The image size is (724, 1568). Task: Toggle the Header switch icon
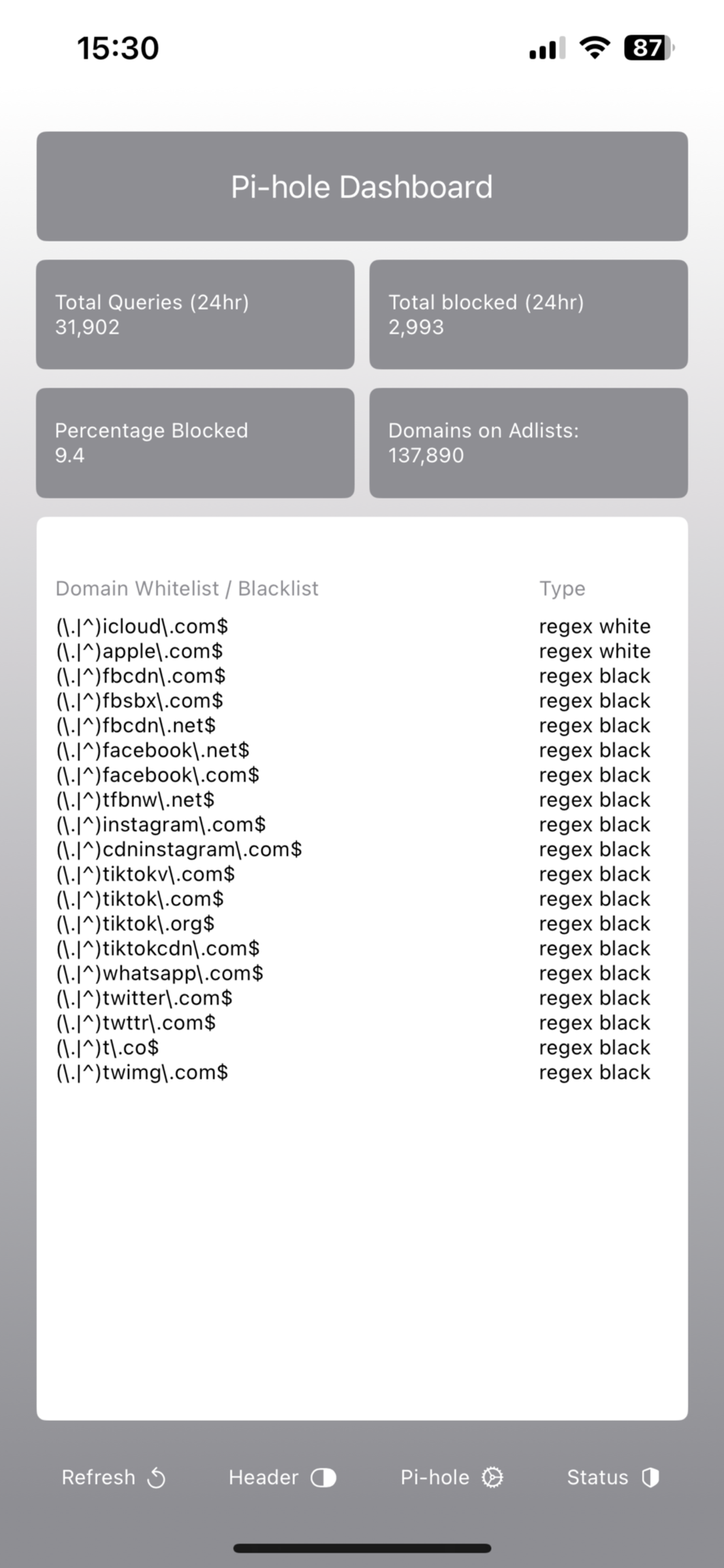tap(323, 1478)
